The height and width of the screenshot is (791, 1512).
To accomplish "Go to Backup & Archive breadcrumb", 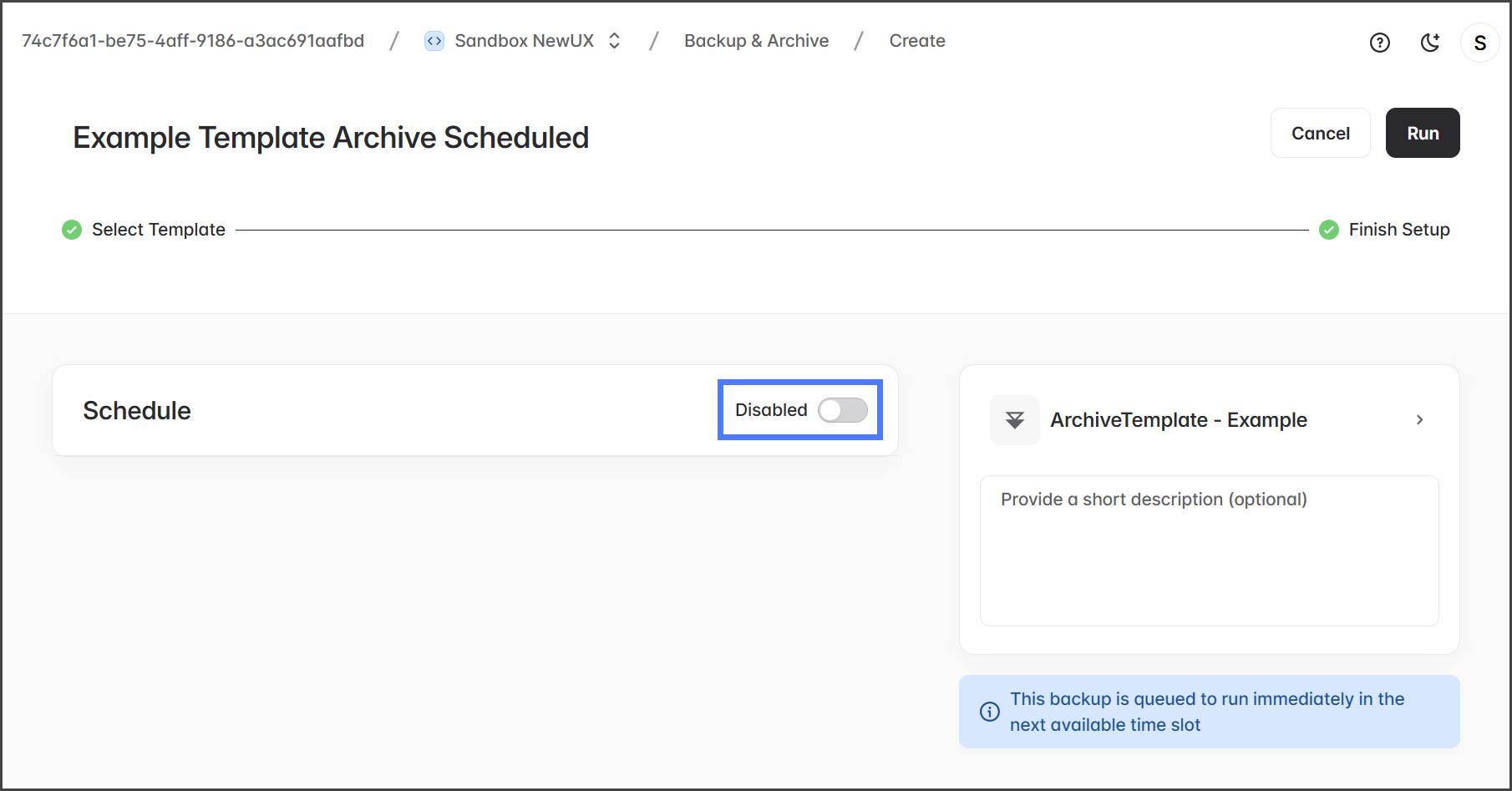I will coord(756,41).
